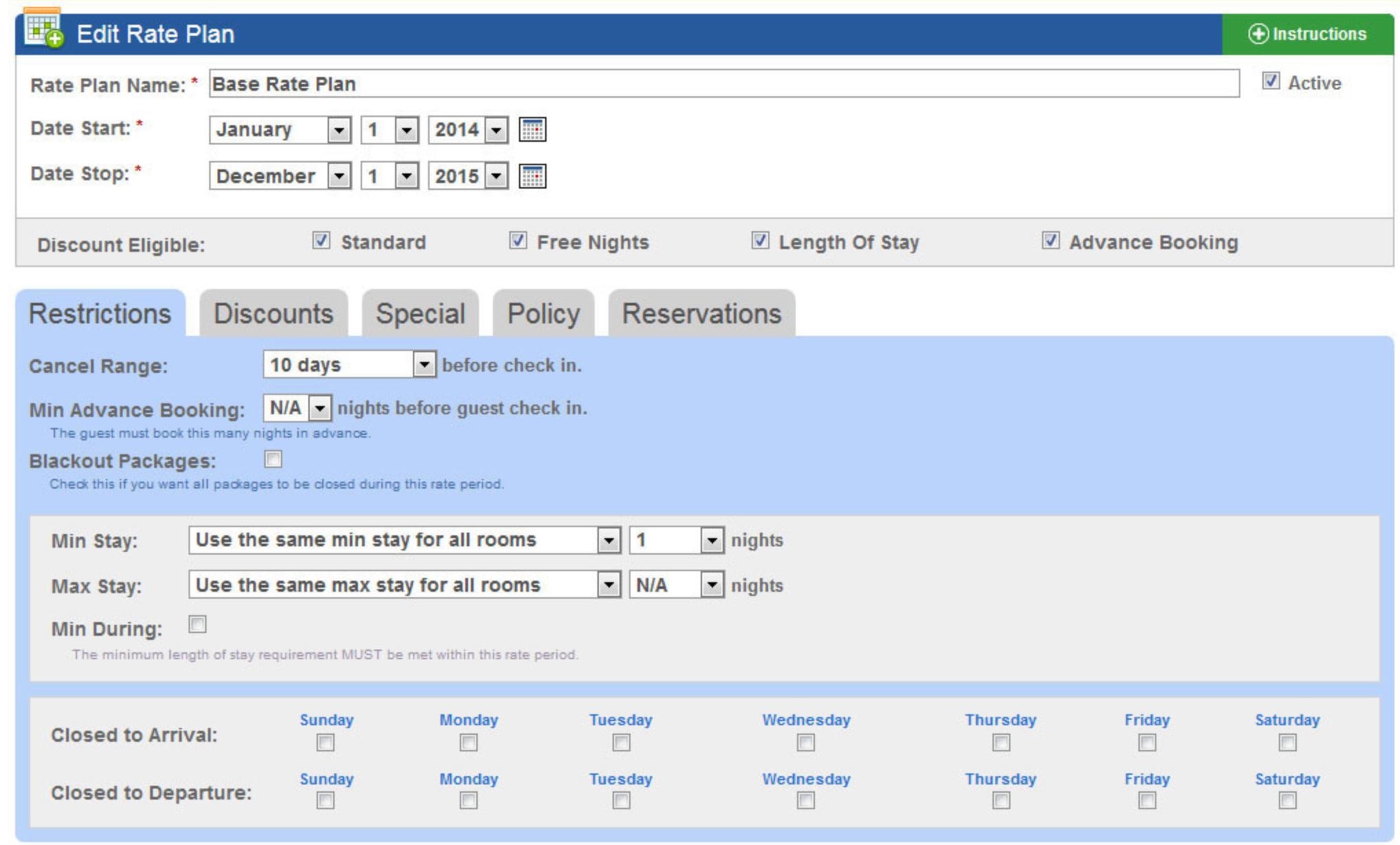This screenshot has height=845, width=1400.
Task: Switch to the Discounts tab
Action: tap(273, 314)
